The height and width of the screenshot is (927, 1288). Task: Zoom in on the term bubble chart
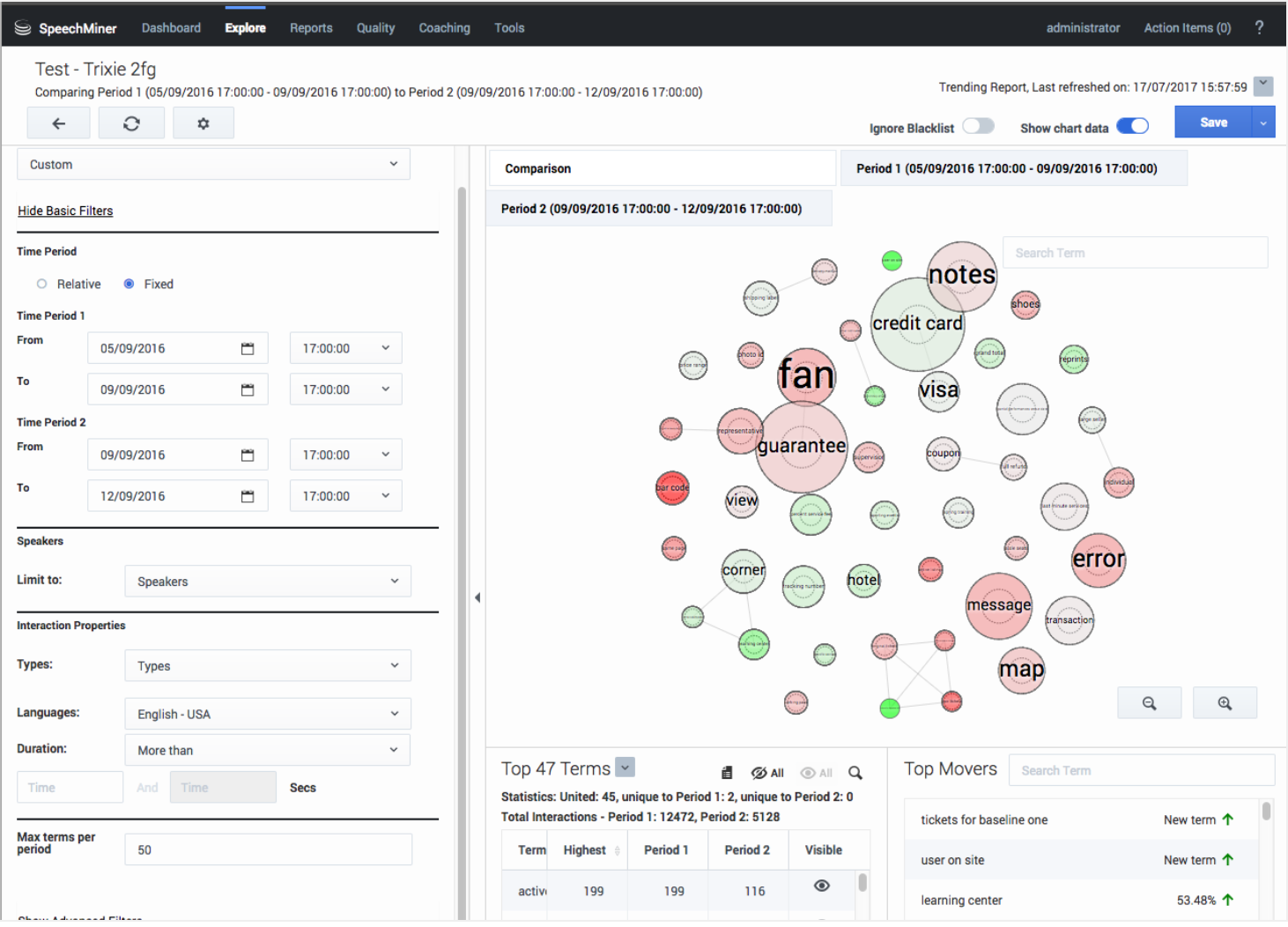pos(1225,703)
